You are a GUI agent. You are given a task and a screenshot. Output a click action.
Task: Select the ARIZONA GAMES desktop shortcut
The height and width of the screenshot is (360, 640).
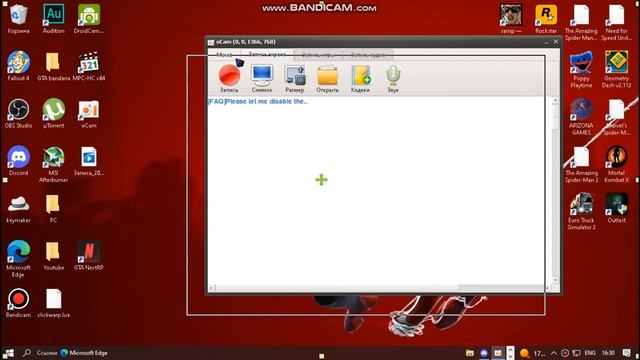click(x=581, y=117)
